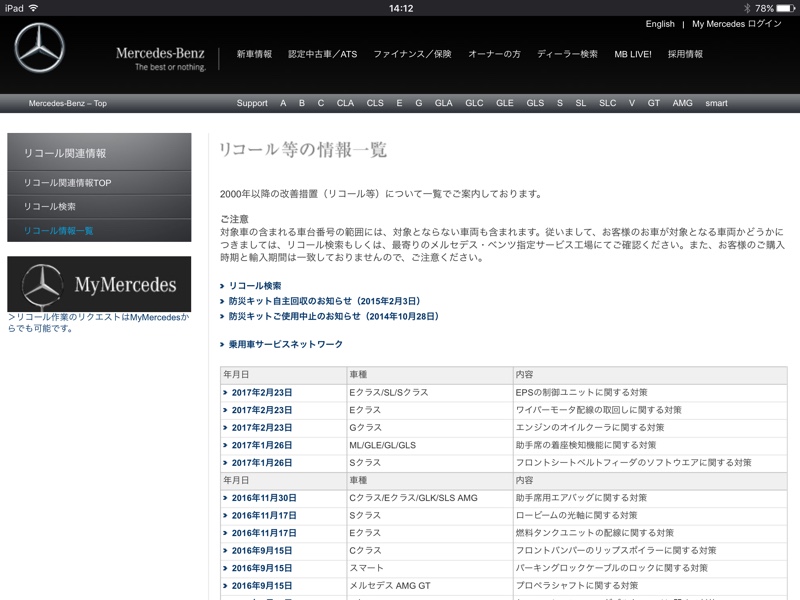Viewport: 800px width, 600px height.
Task: Open the 2016年9月15日 AMG GT recall
Action: coord(262,586)
